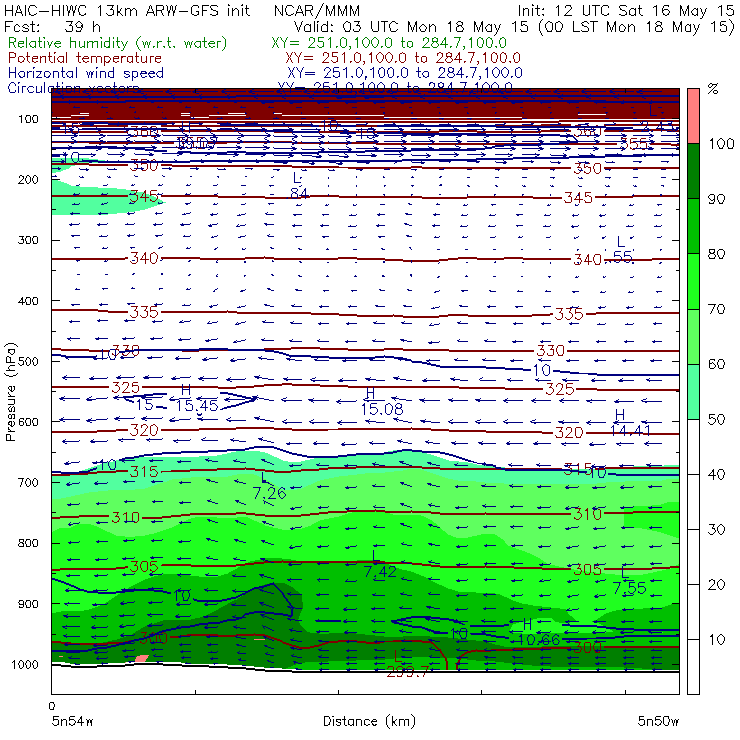Image resolution: width=740 pixels, height=740 pixels.
Task: Click the 'Circulation vectors' legend label
Action: 74,87
